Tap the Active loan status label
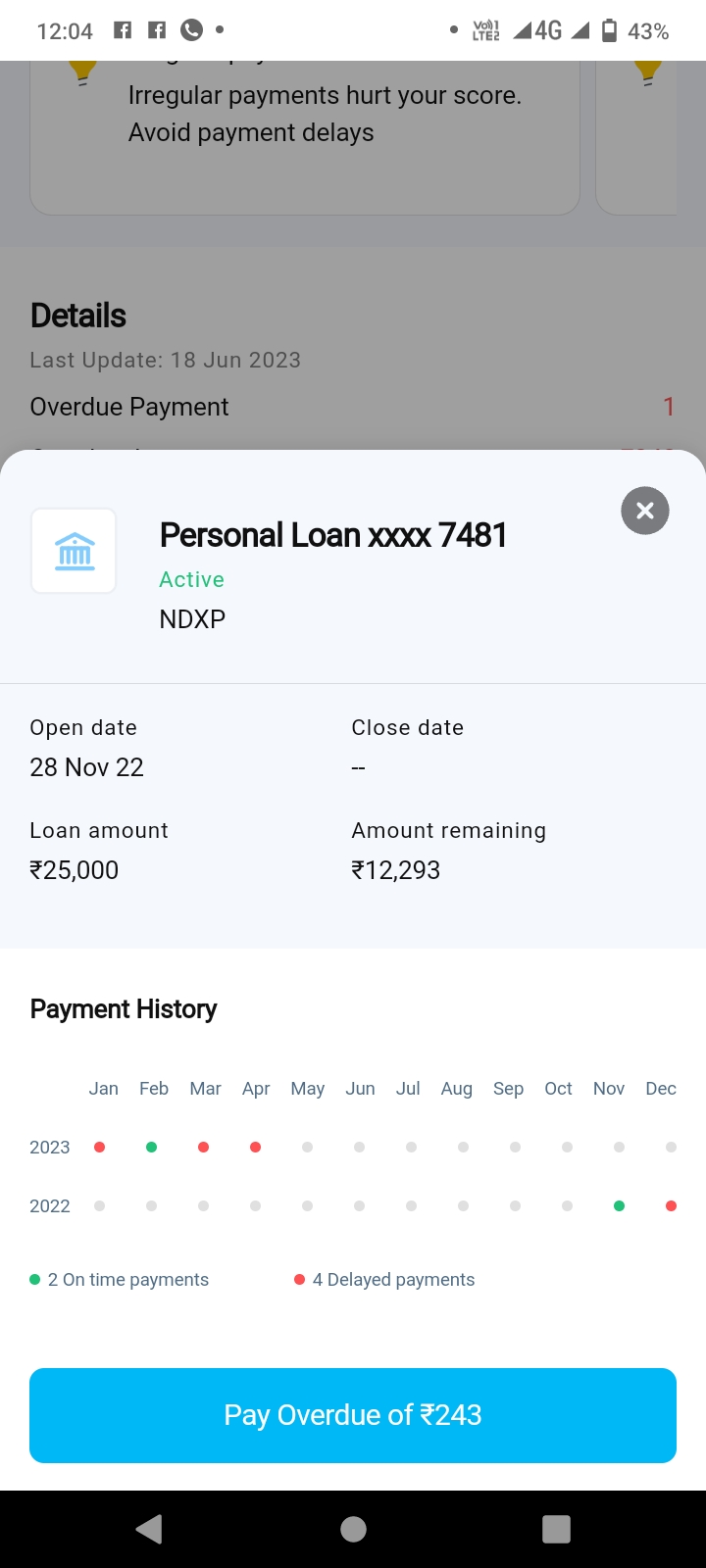 pyautogui.click(x=192, y=579)
